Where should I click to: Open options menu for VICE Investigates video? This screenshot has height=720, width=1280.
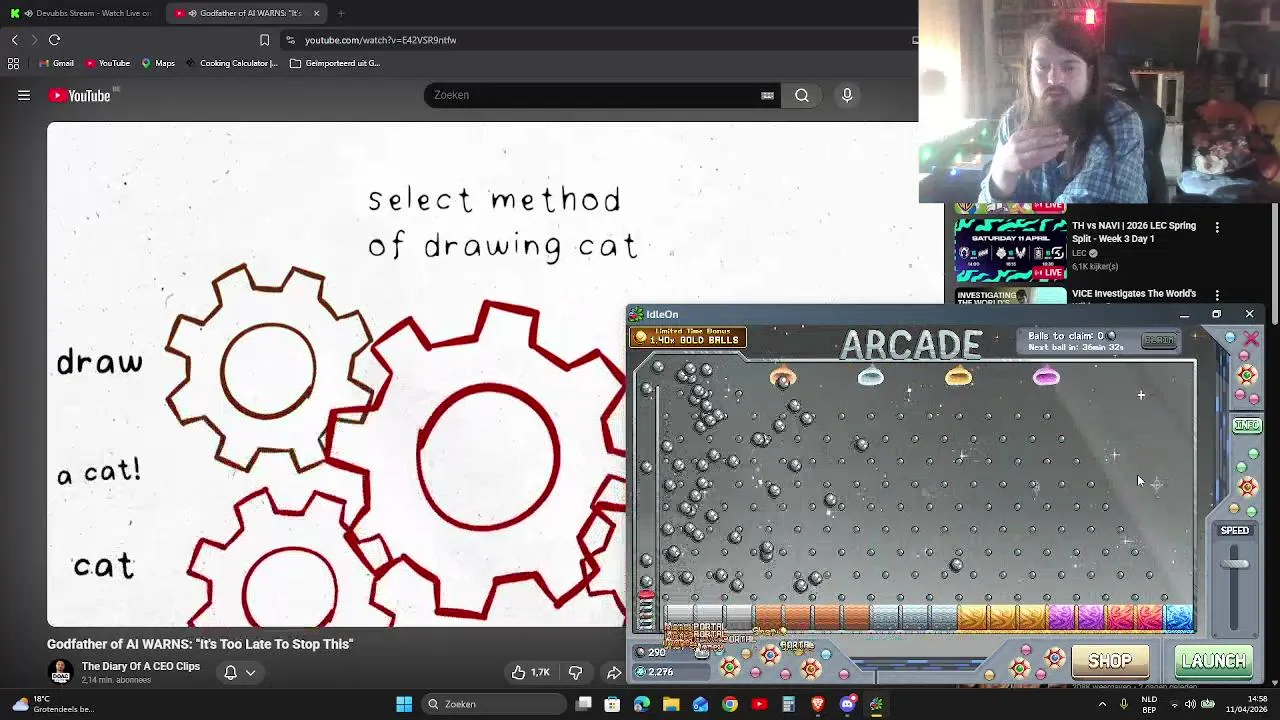click(x=1217, y=295)
